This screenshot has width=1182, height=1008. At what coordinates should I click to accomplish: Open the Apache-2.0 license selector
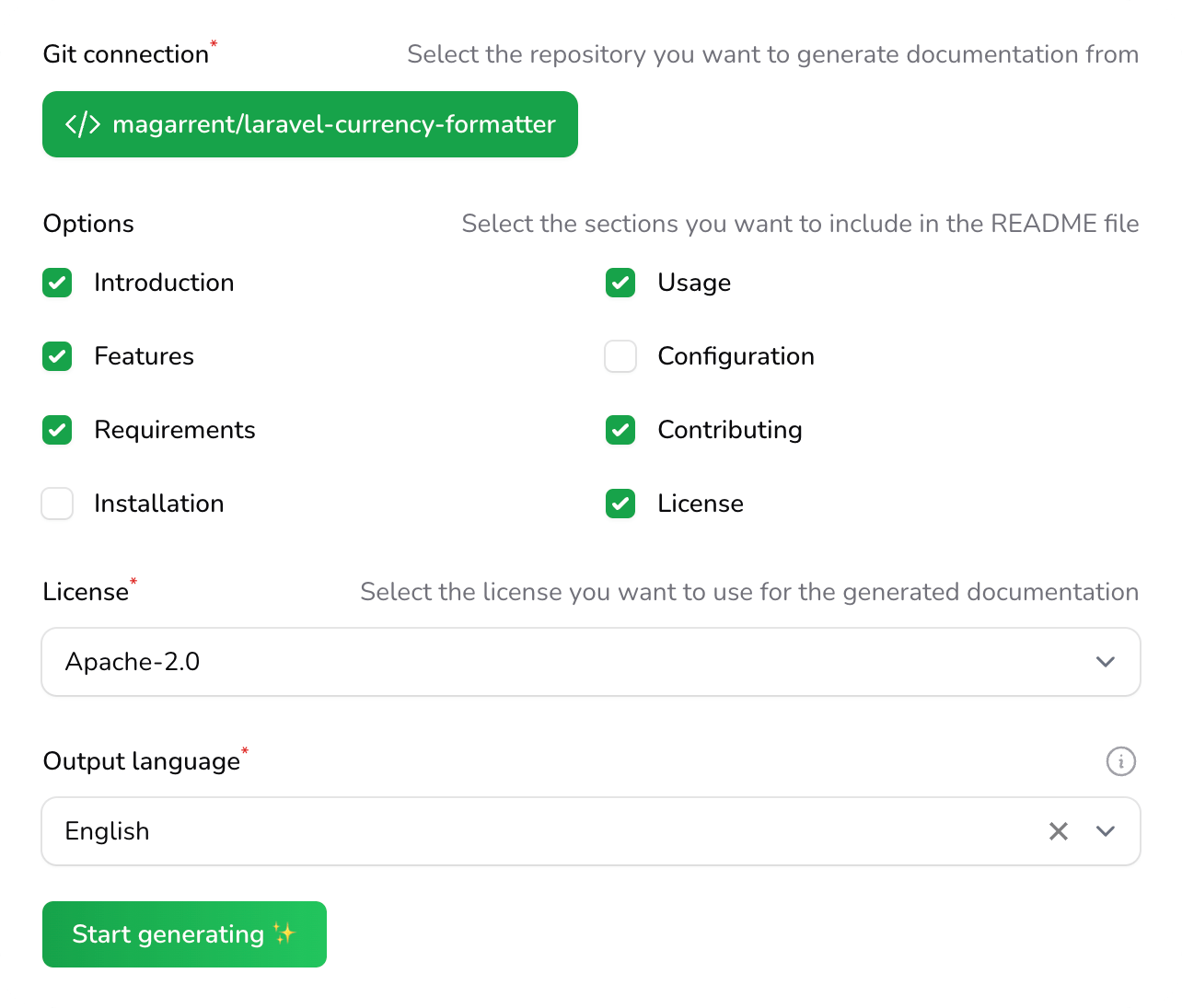(x=552, y=662)
